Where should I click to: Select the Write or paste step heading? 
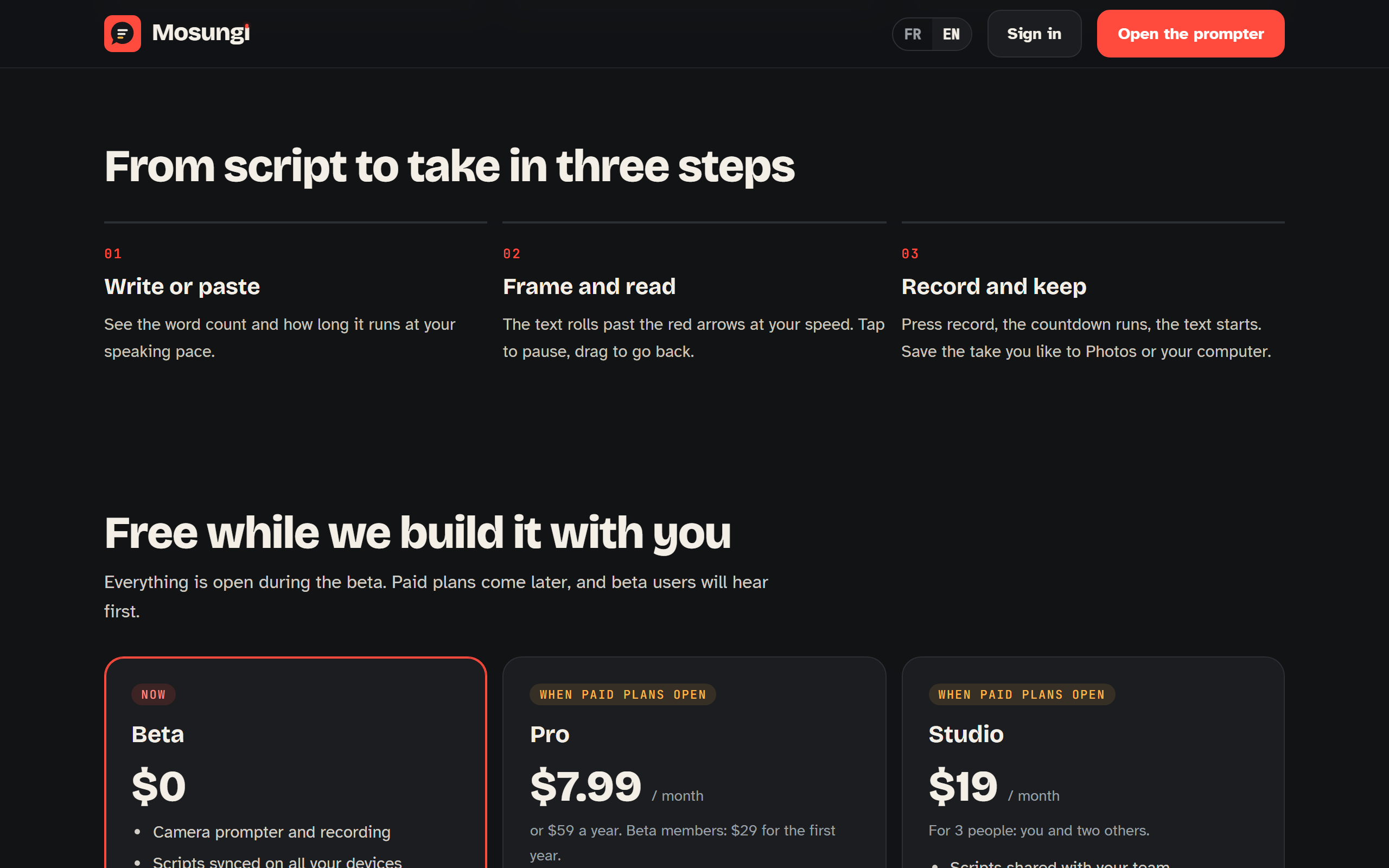tap(182, 286)
